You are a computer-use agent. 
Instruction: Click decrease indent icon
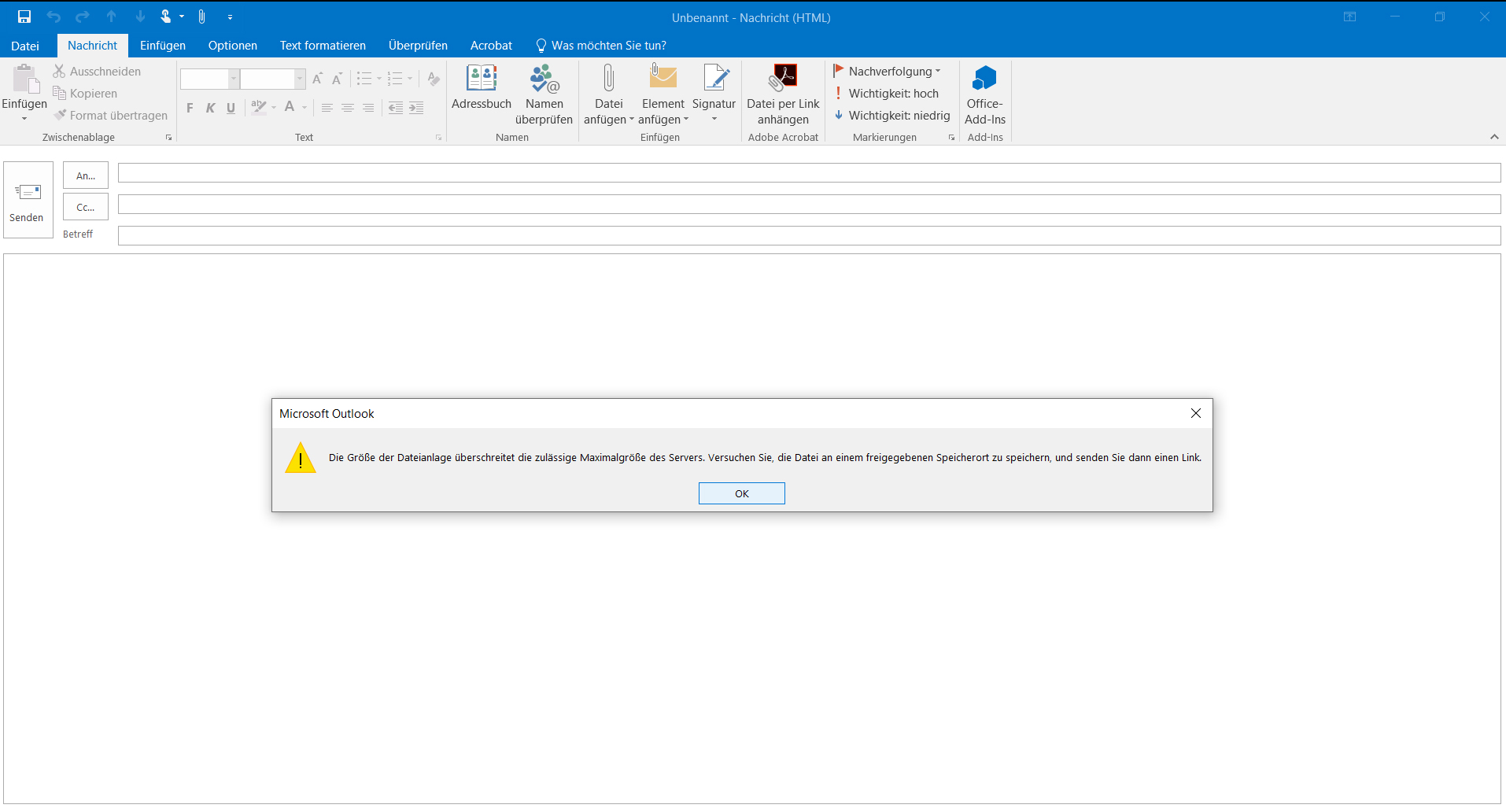tap(396, 108)
